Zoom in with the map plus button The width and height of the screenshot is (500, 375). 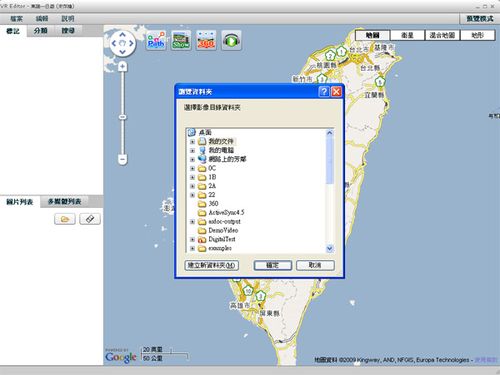pyautogui.click(x=122, y=67)
